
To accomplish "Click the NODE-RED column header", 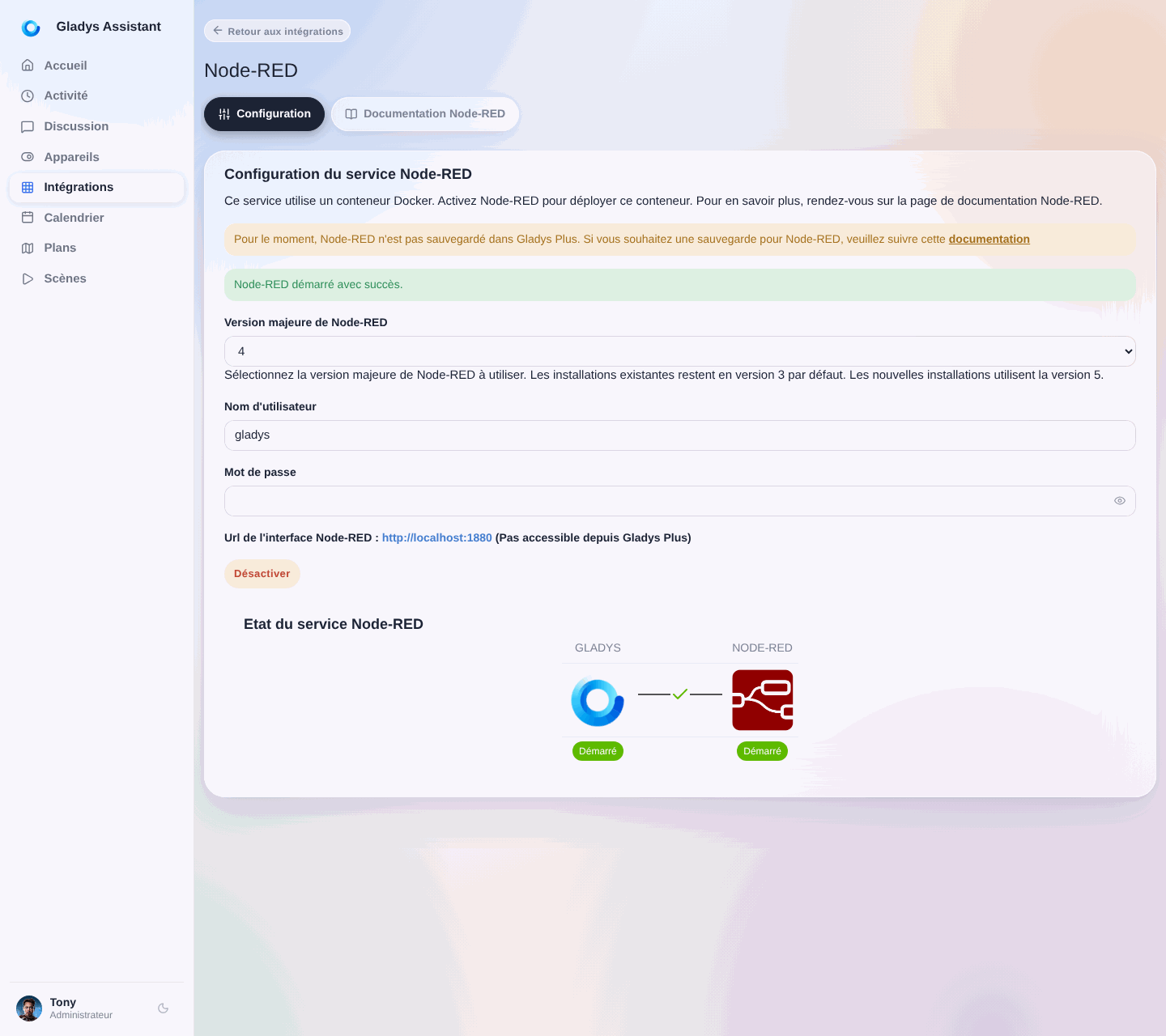I will click(762, 647).
